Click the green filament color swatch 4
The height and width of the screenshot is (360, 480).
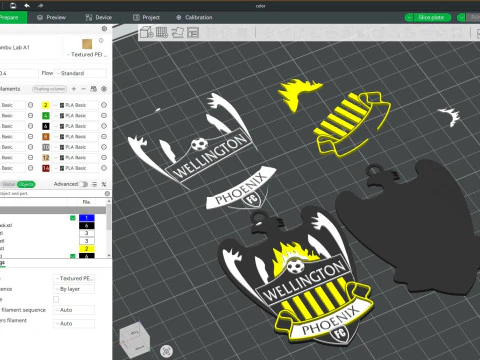click(46, 116)
